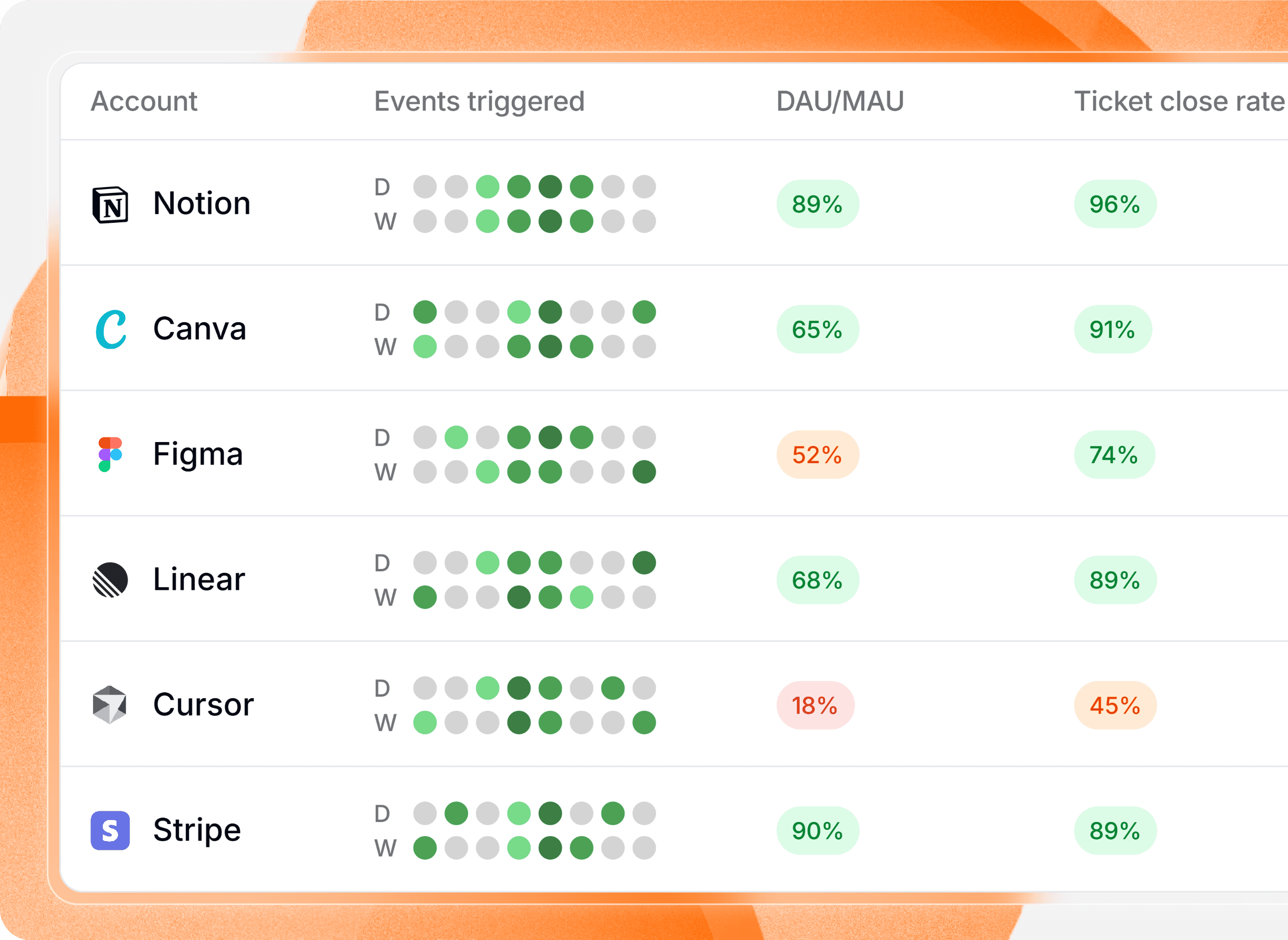1288x940 pixels.
Task: Click the Notion logo icon
Action: pyautogui.click(x=110, y=205)
